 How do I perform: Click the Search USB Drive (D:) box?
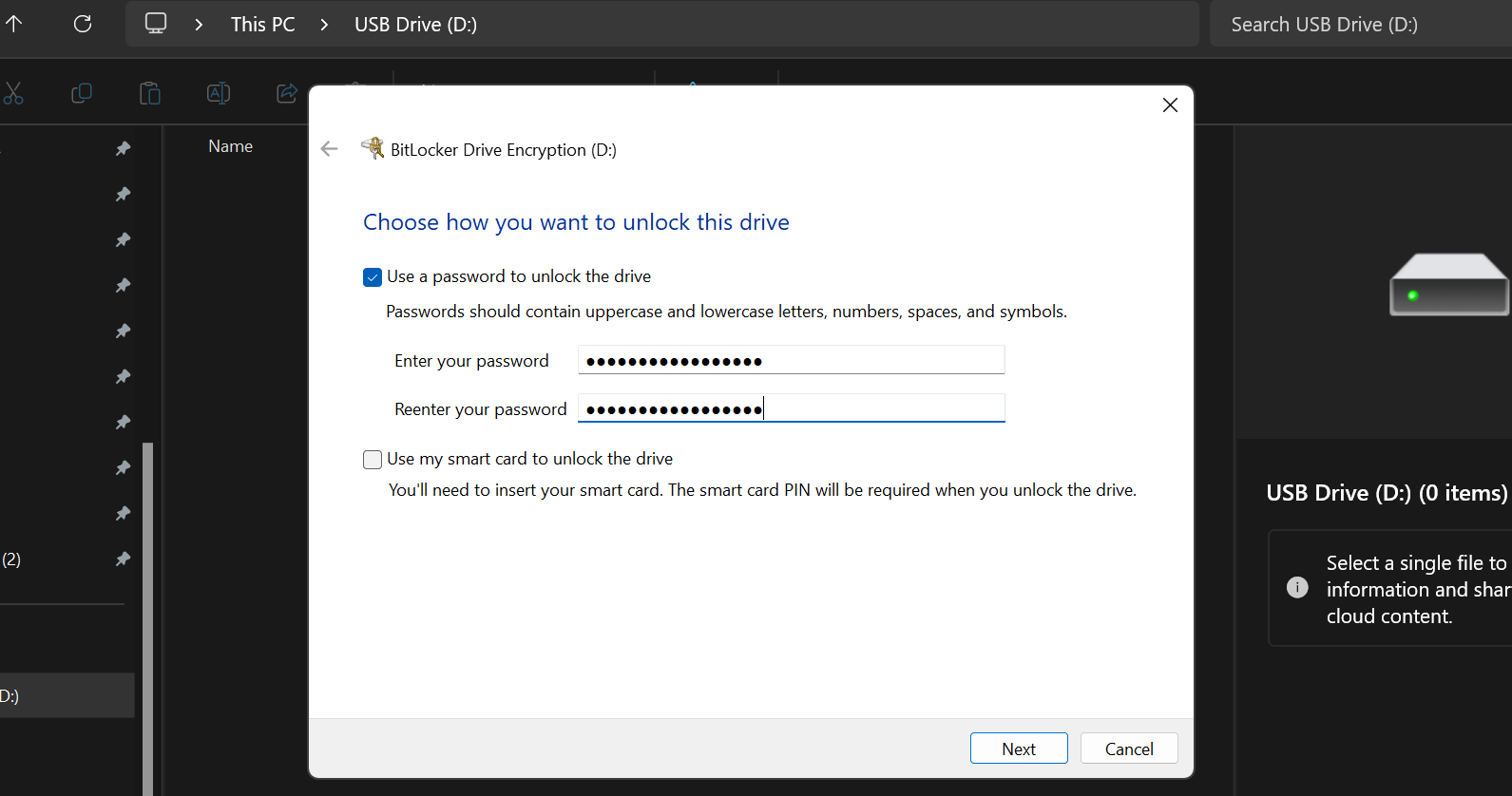point(1359,25)
